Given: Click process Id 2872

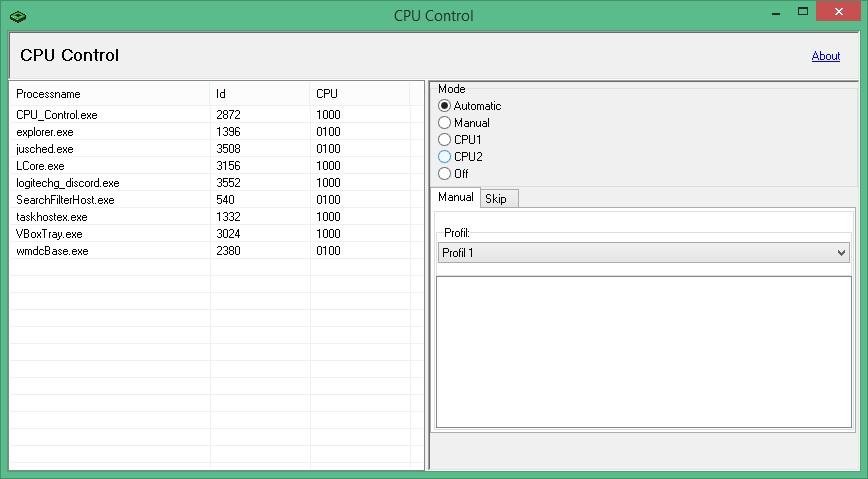Looking at the screenshot, I should point(228,115).
